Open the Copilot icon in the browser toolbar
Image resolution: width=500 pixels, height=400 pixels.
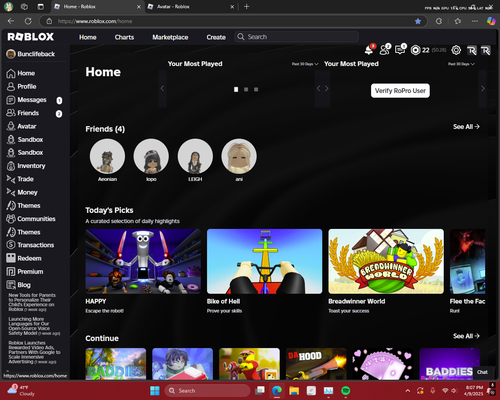tap(491, 21)
